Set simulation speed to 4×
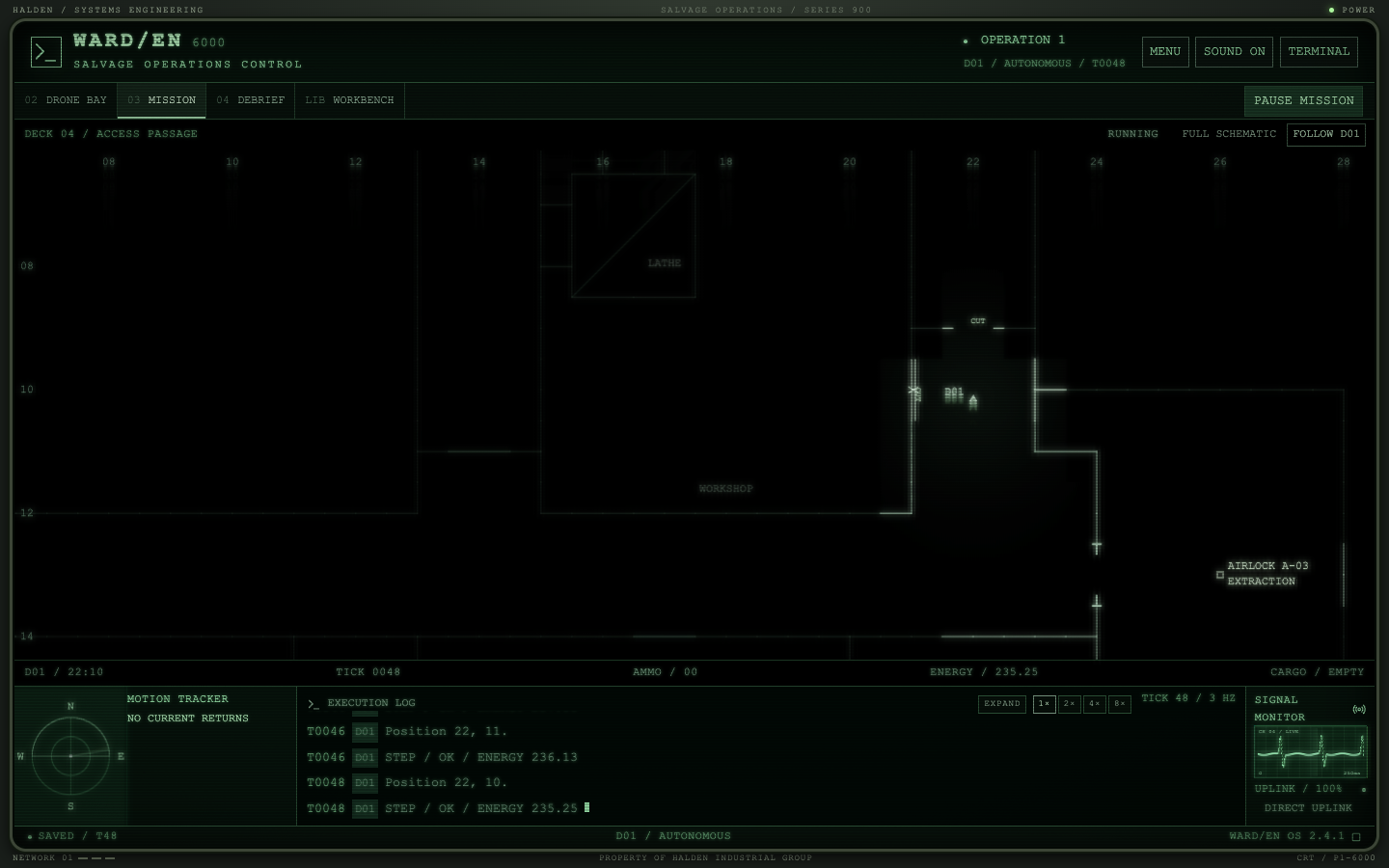 (x=1094, y=704)
